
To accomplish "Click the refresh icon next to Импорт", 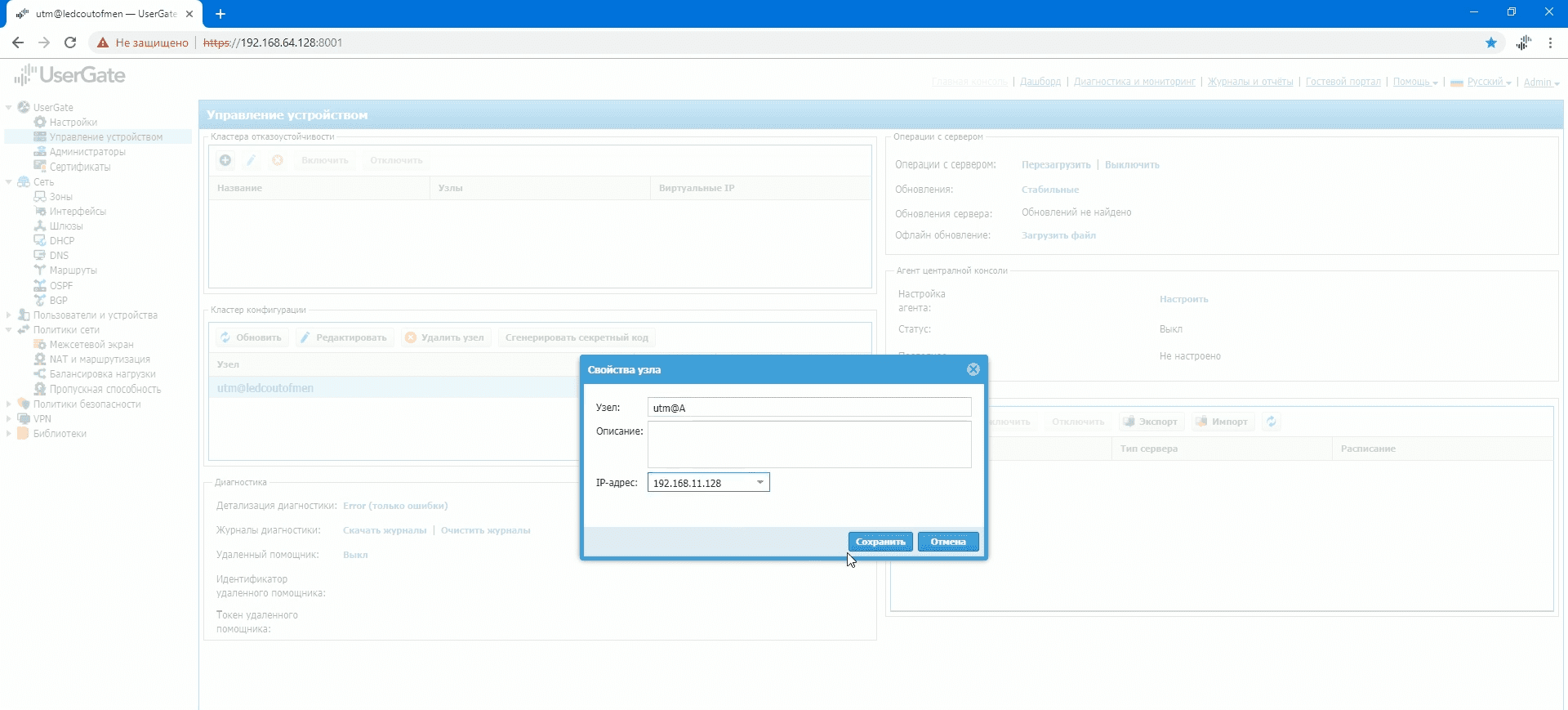I will 1272,422.
